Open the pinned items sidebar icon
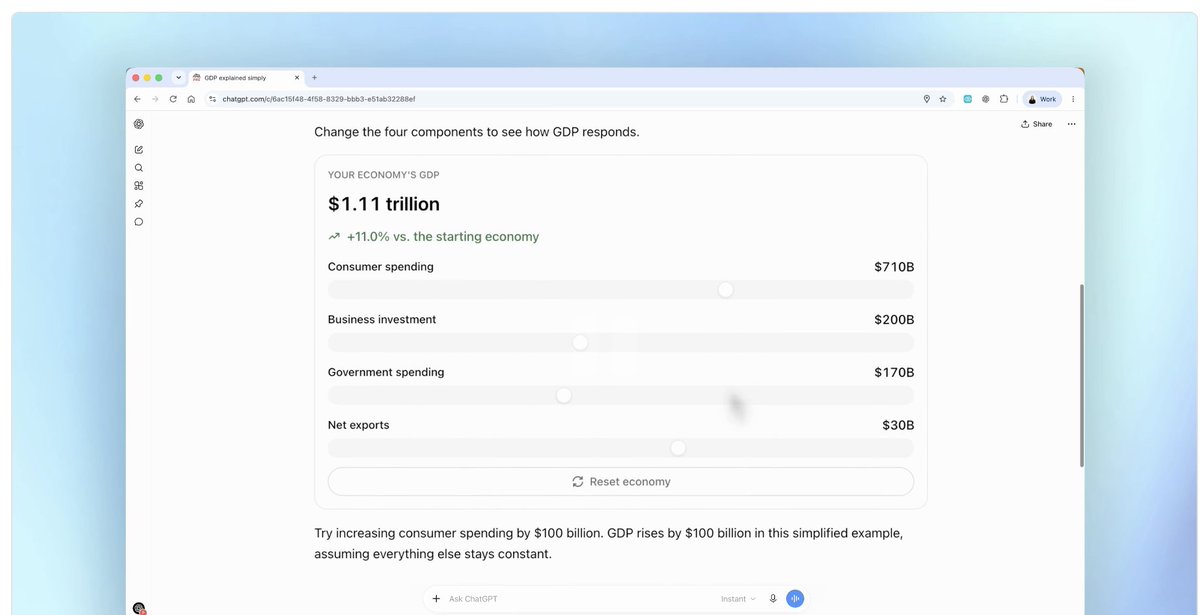This screenshot has height=615, width=1200. (138, 204)
